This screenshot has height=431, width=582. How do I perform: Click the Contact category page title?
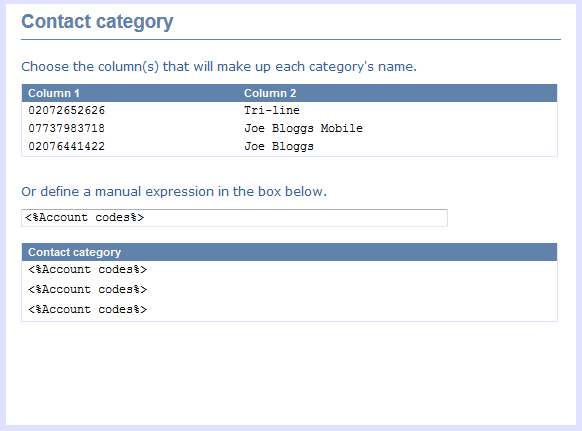point(97,22)
